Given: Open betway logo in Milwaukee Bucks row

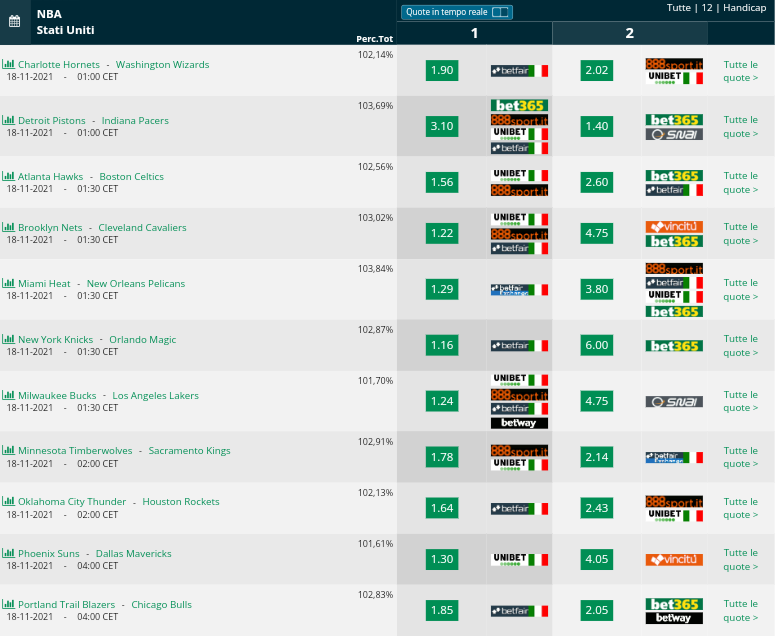Looking at the screenshot, I should [x=519, y=423].
